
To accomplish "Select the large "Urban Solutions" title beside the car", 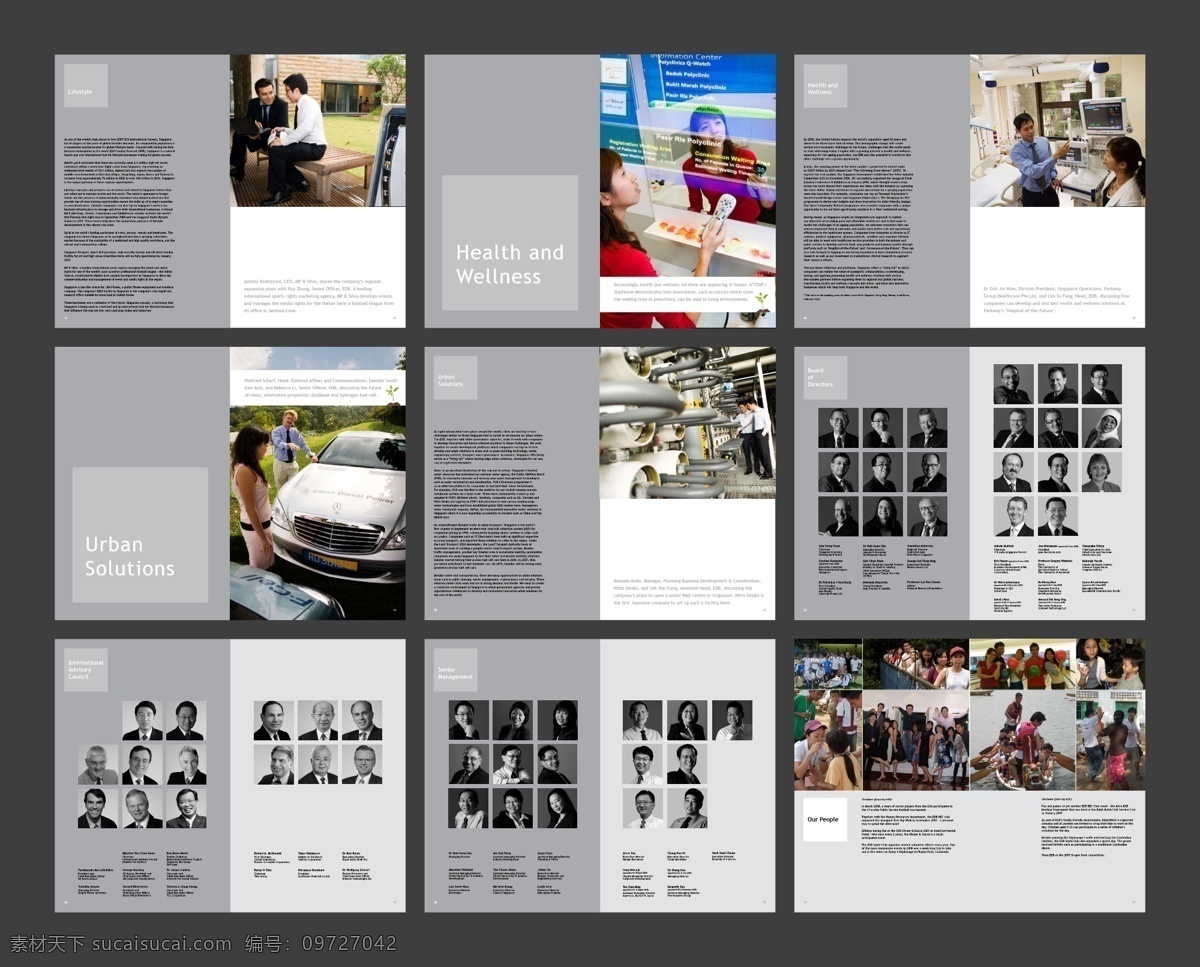I will tap(130, 556).
